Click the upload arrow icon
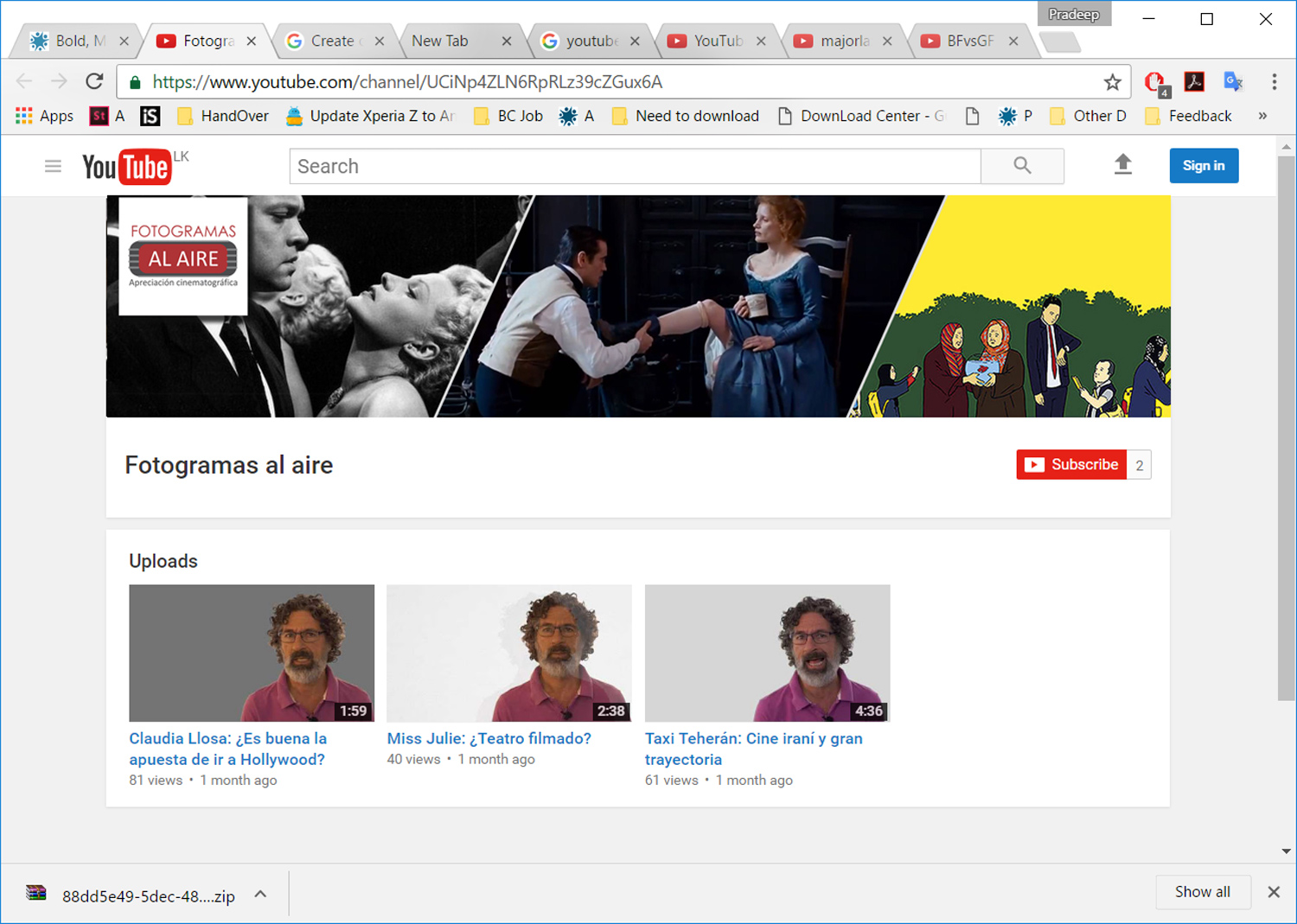 pyautogui.click(x=1122, y=164)
